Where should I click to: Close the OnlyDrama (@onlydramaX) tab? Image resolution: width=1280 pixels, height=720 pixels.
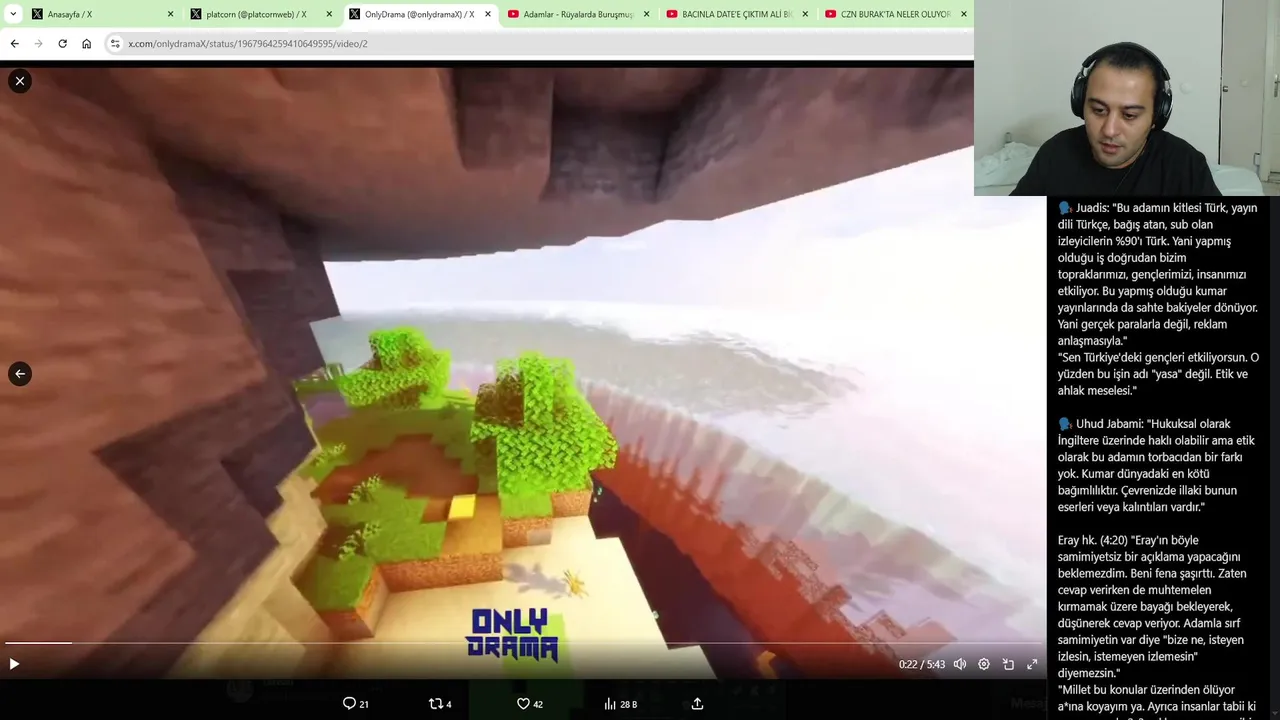(488, 14)
